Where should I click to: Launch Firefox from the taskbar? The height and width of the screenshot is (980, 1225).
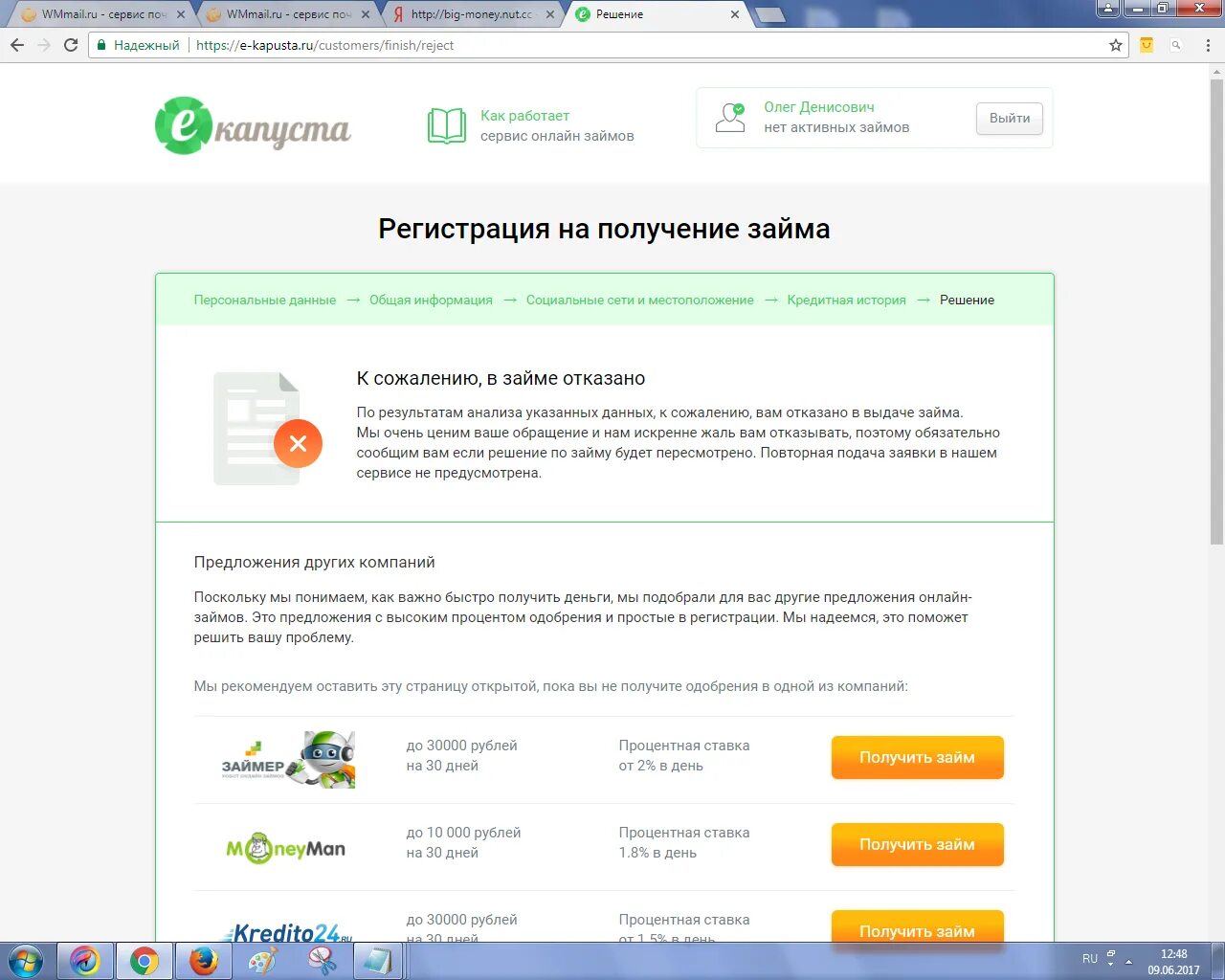click(x=204, y=960)
